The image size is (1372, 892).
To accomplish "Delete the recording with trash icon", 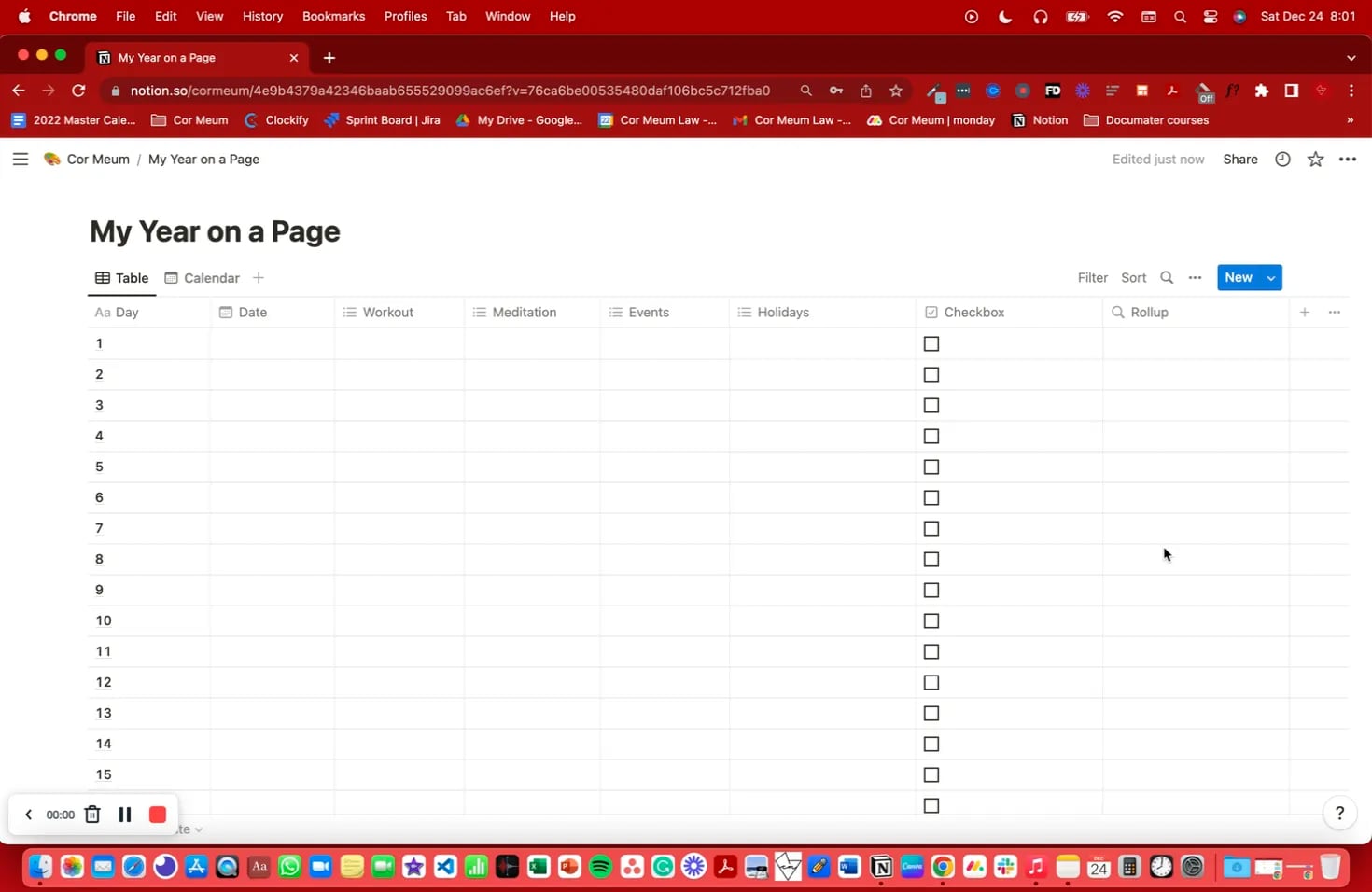I will coord(92,815).
